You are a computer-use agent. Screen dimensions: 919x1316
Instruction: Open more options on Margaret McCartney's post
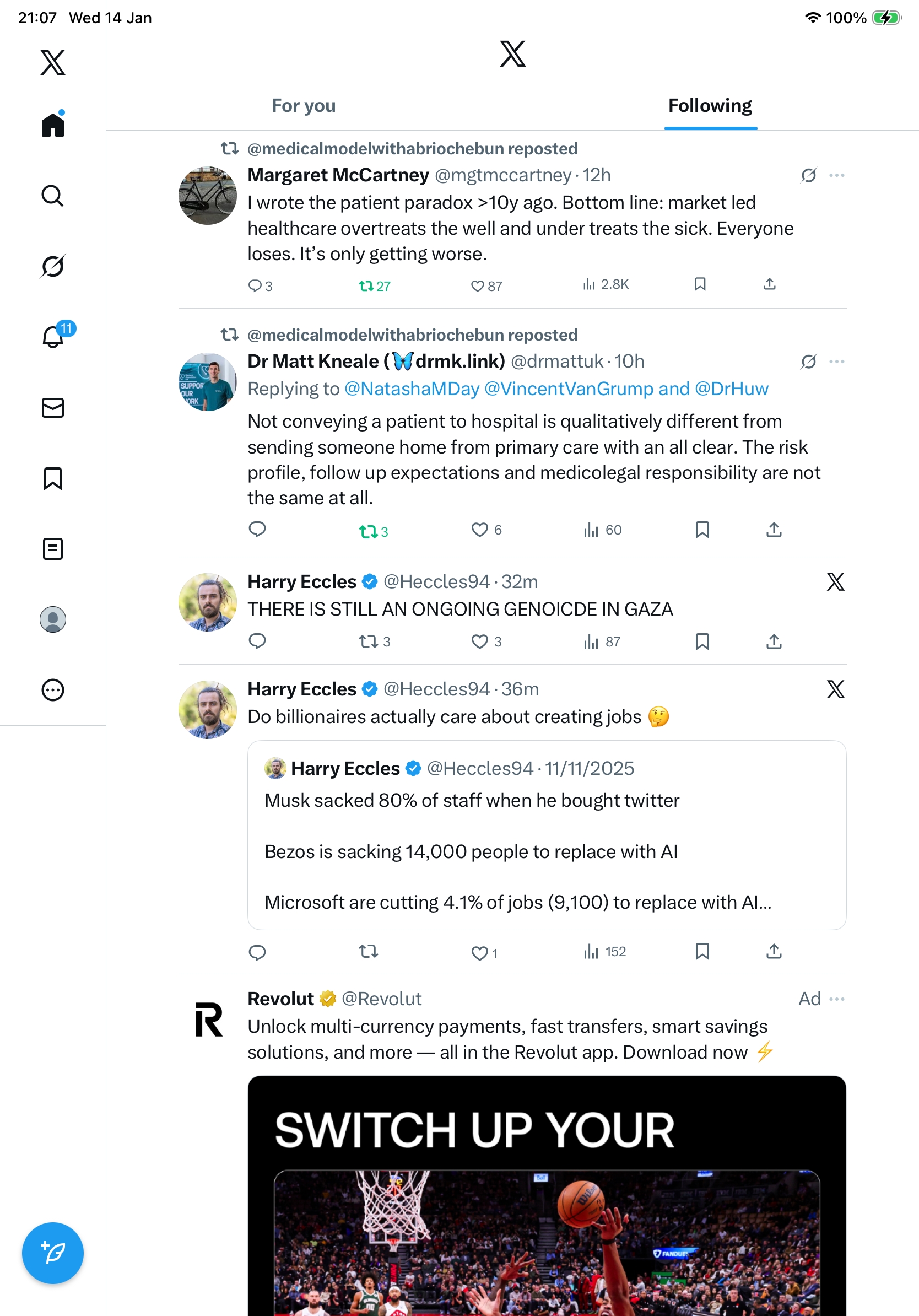pyautogui.click(x=836, y=175)
